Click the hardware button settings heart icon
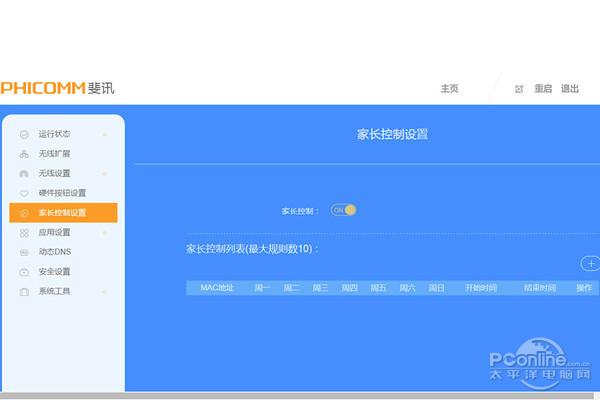The image size is (600, 400). click(24, 193)
